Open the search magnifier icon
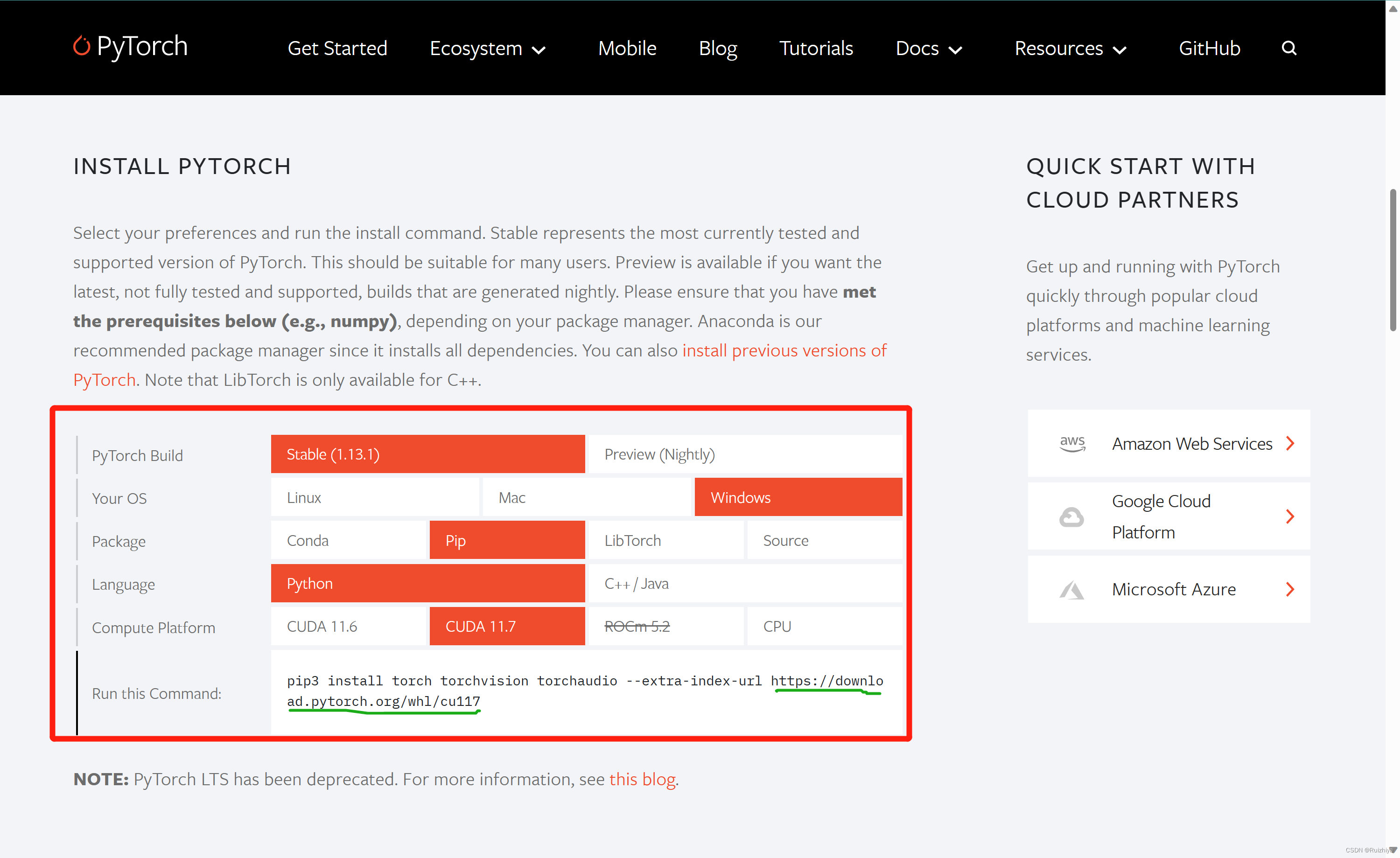Viewport: 1400px width, 858px height. (x=1288, y=49)
